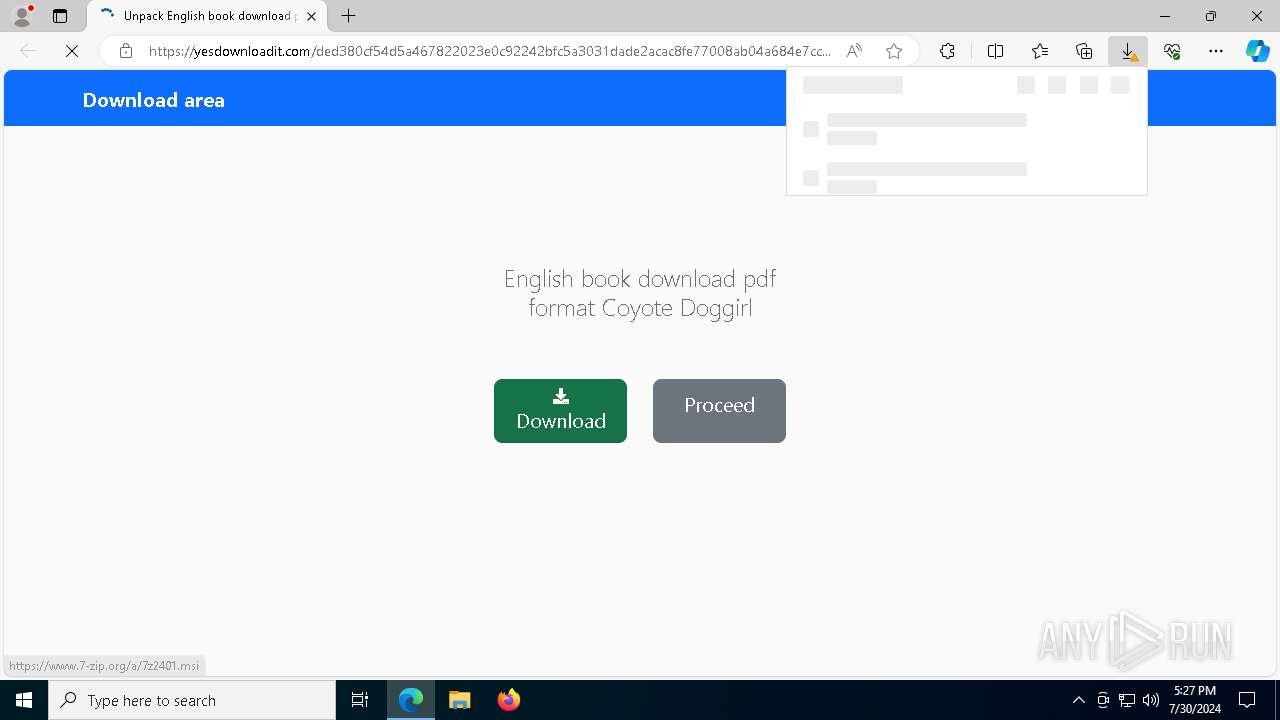The width and height of the screenshot is (1280, 720).
Task: Open the clock showing 5:27 PM
Action: point(1195,700)
